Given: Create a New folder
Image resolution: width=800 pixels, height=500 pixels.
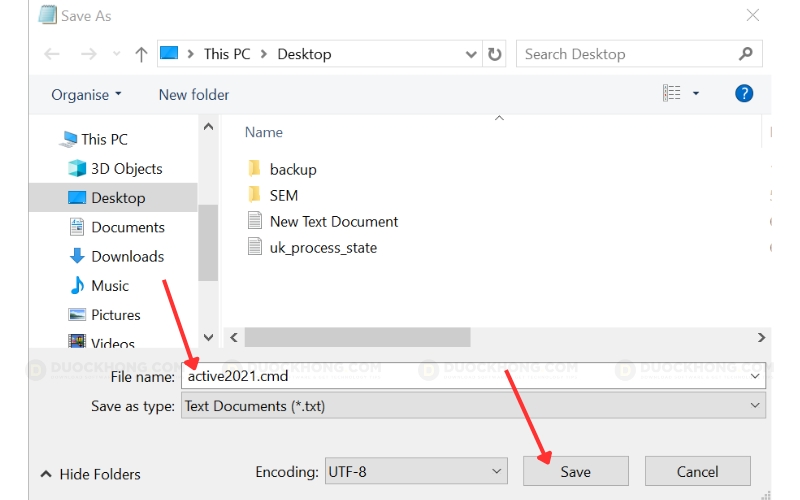Looking at the screenshot, I should (x=193, y=95).
